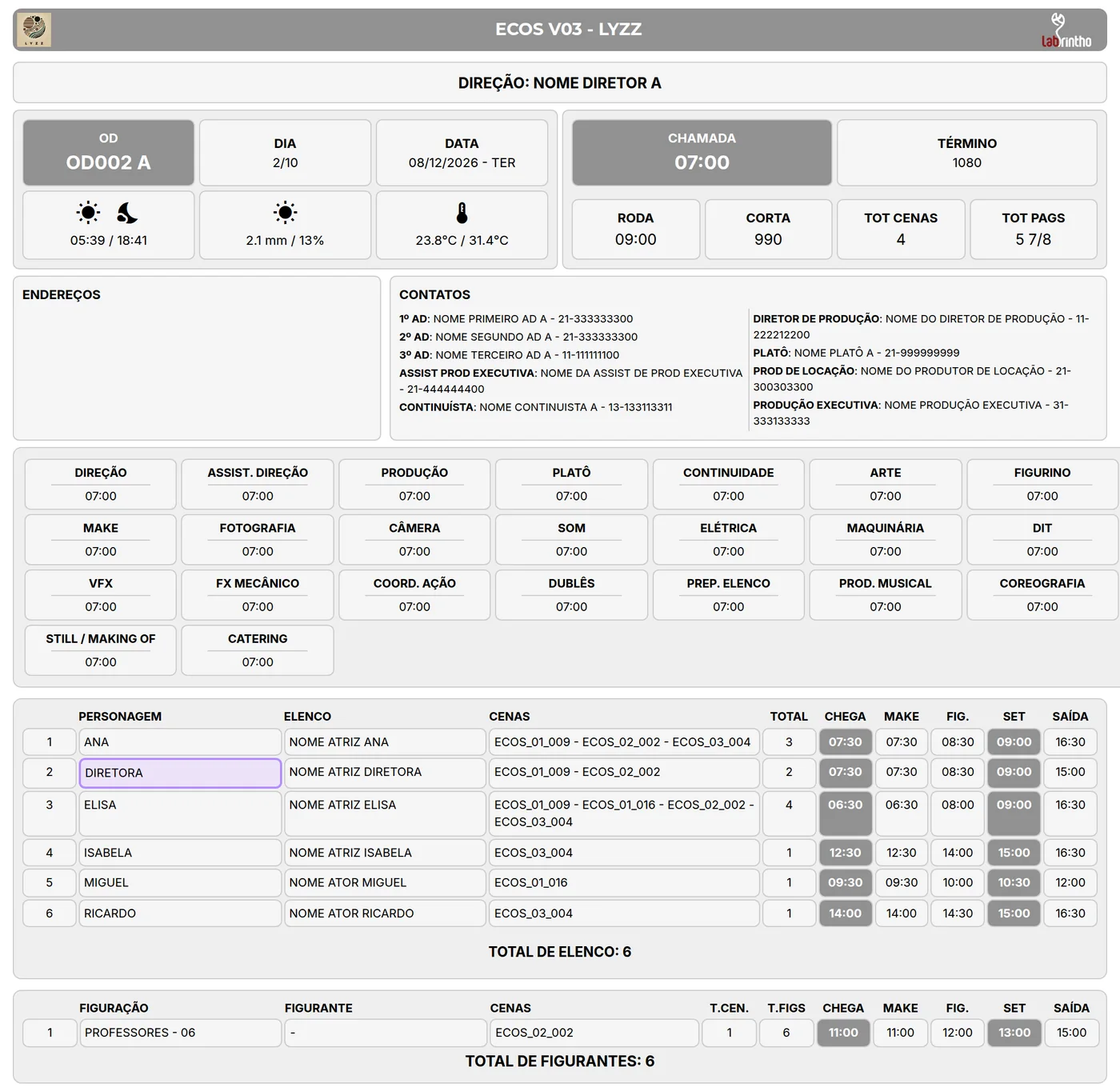Click the sunrise sun icon above 05:39
1120x1091 pixels.
pos(88,213)
